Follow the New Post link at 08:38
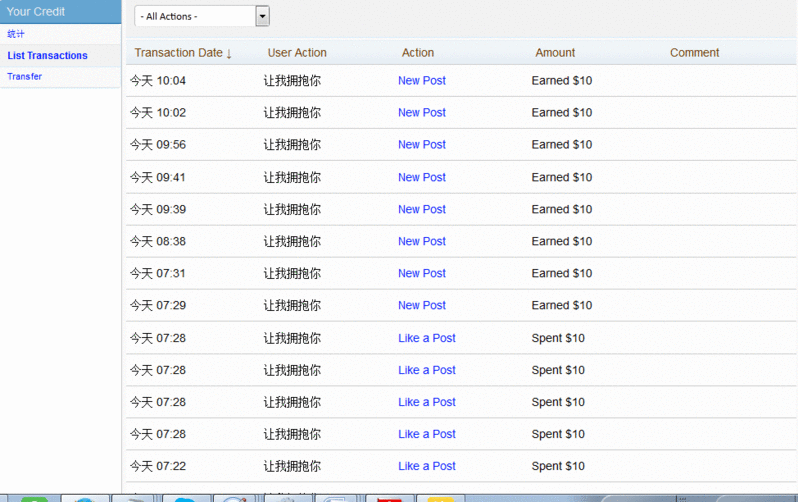 [x=422, y=241]
